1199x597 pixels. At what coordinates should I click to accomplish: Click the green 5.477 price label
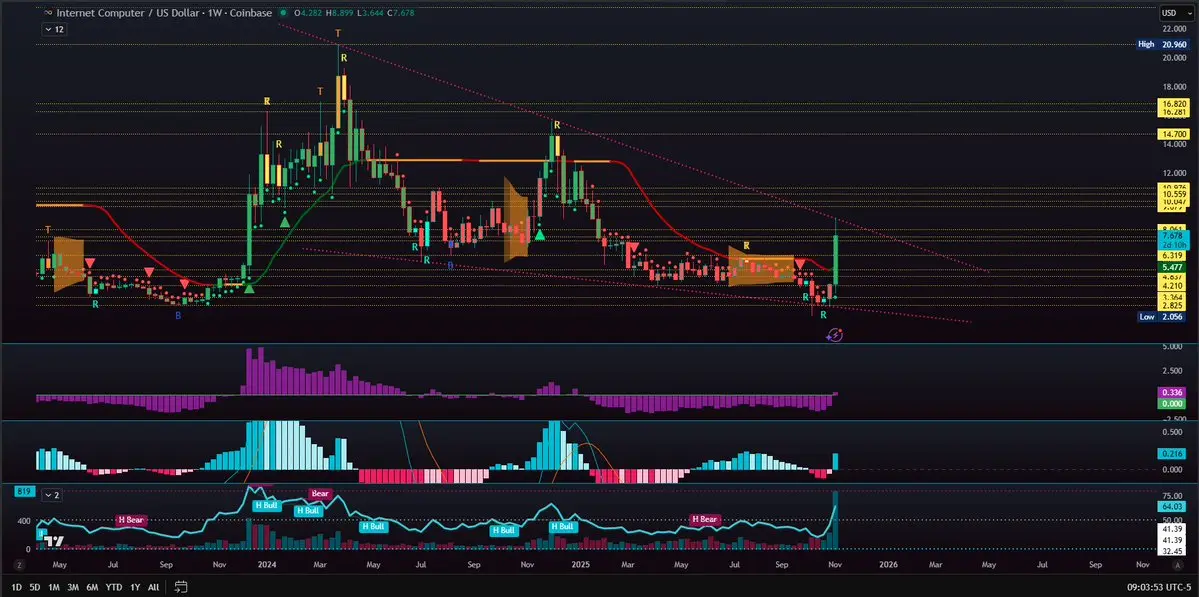pyautogui.click(x=1174, y=268)
